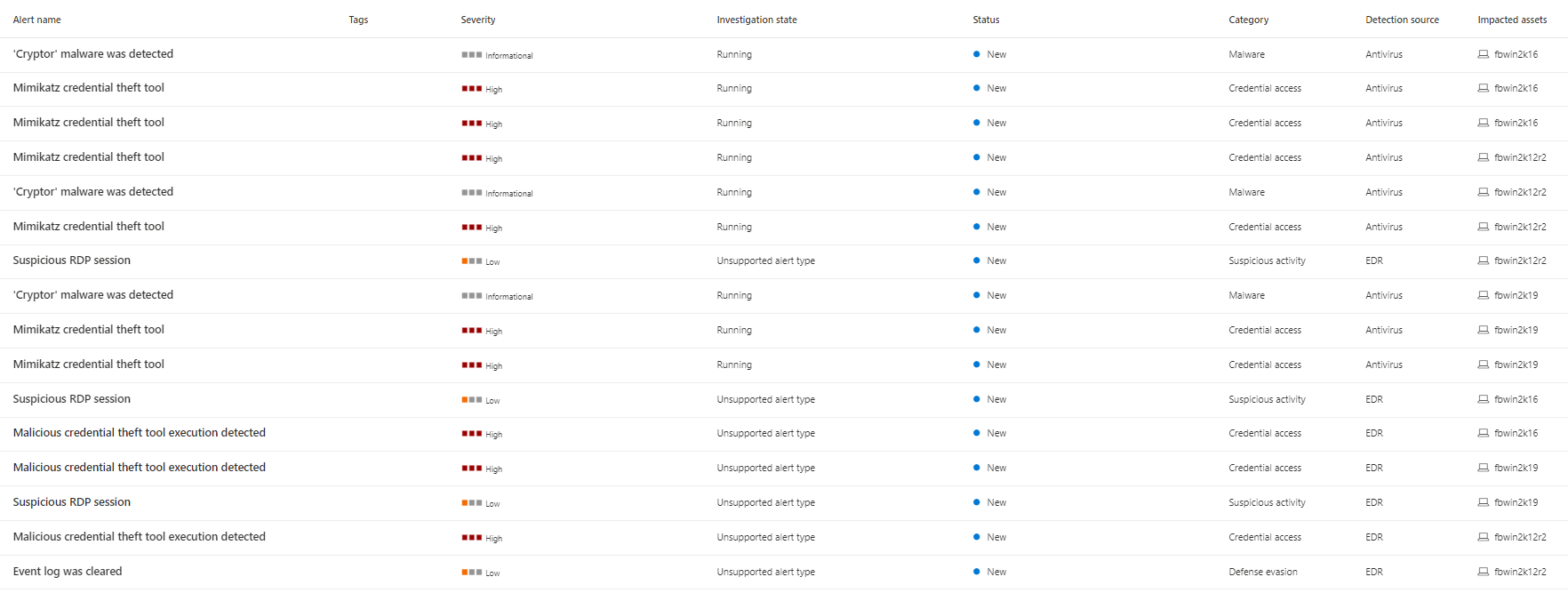Sort by Investigation state column header
The image size is (1568, 593).
click(x=757, y=20)
